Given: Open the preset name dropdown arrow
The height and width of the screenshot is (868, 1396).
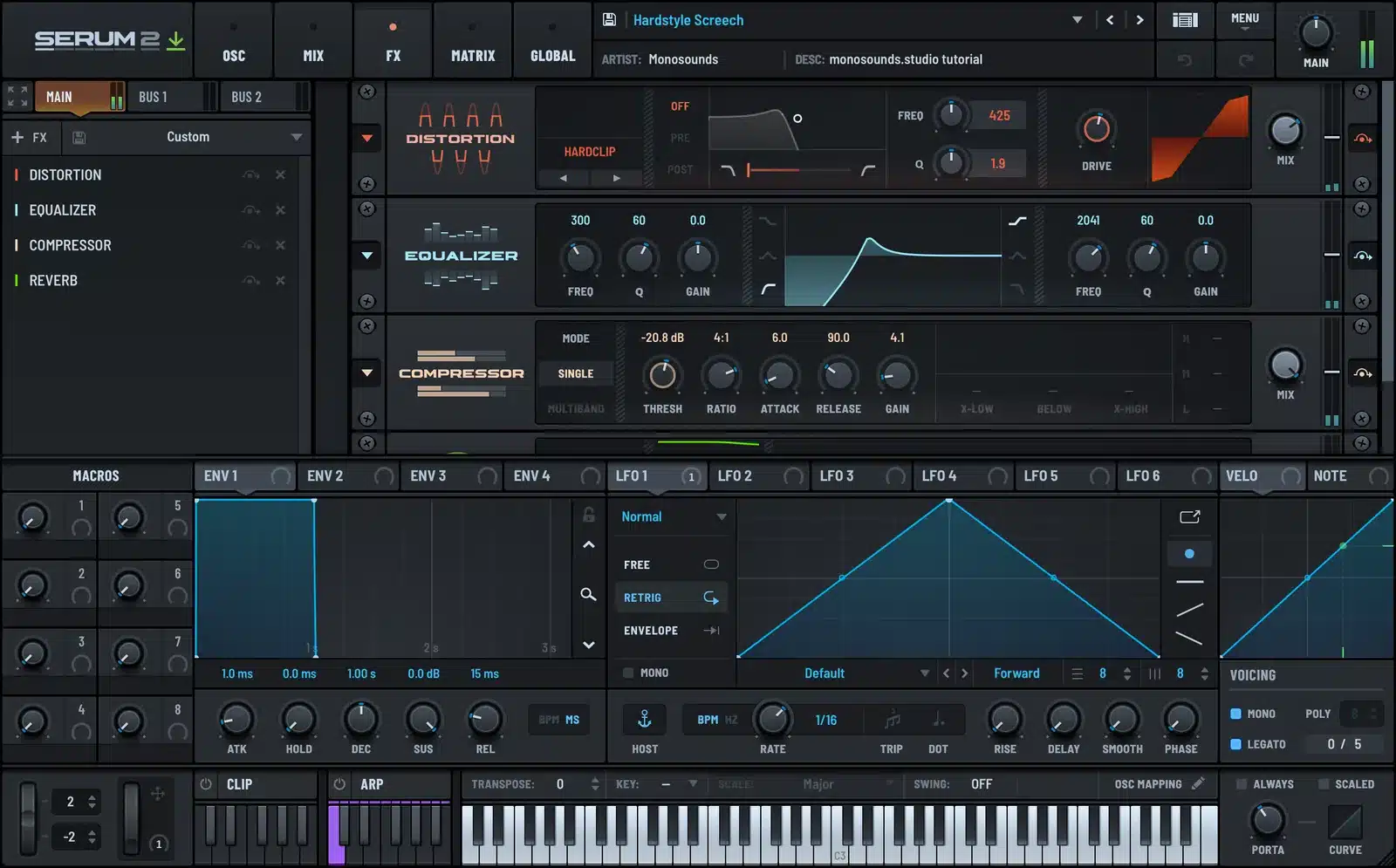Looking at the screenshot, I should point(1077,20).
